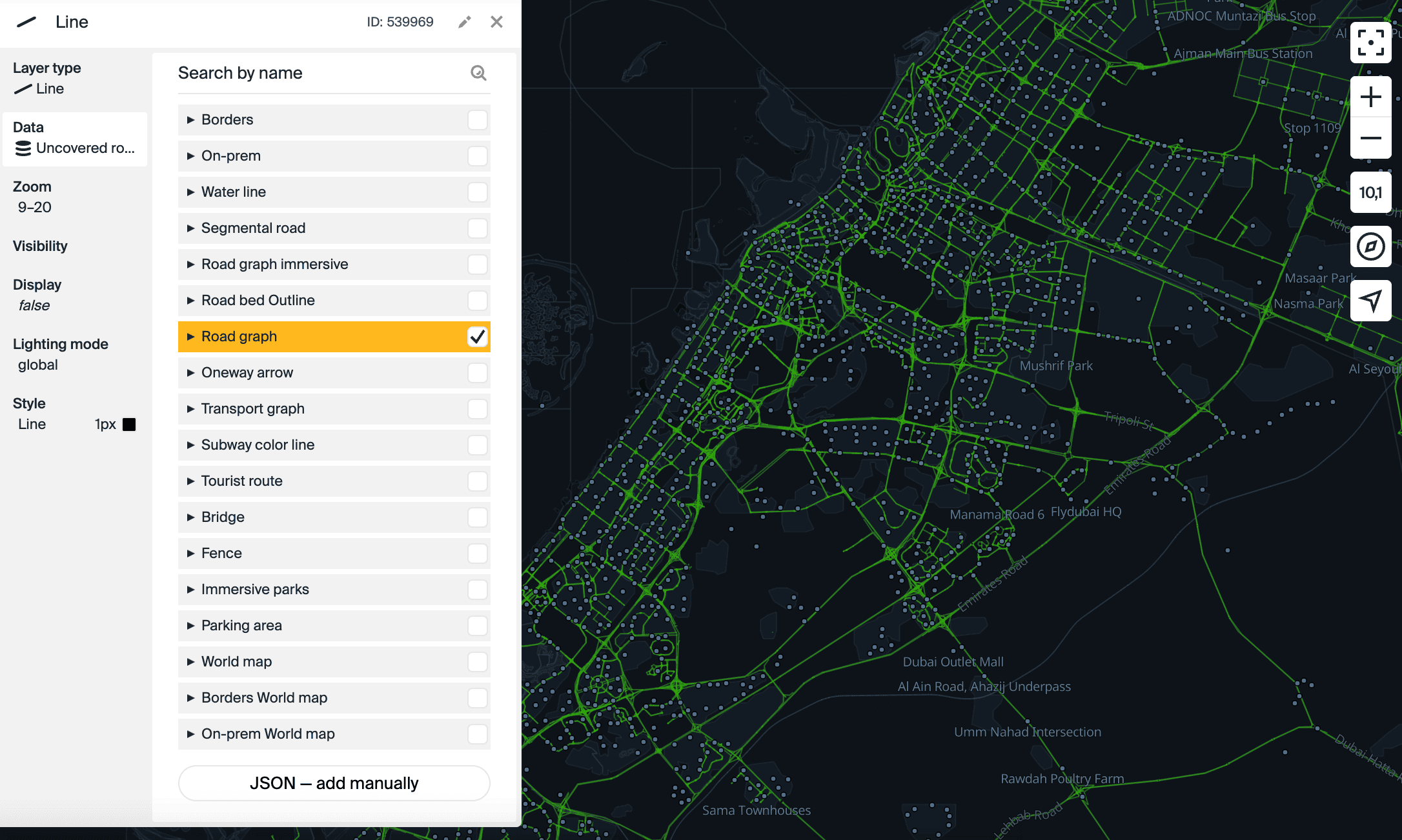Click the compass icon on map

click(1370, 246)
